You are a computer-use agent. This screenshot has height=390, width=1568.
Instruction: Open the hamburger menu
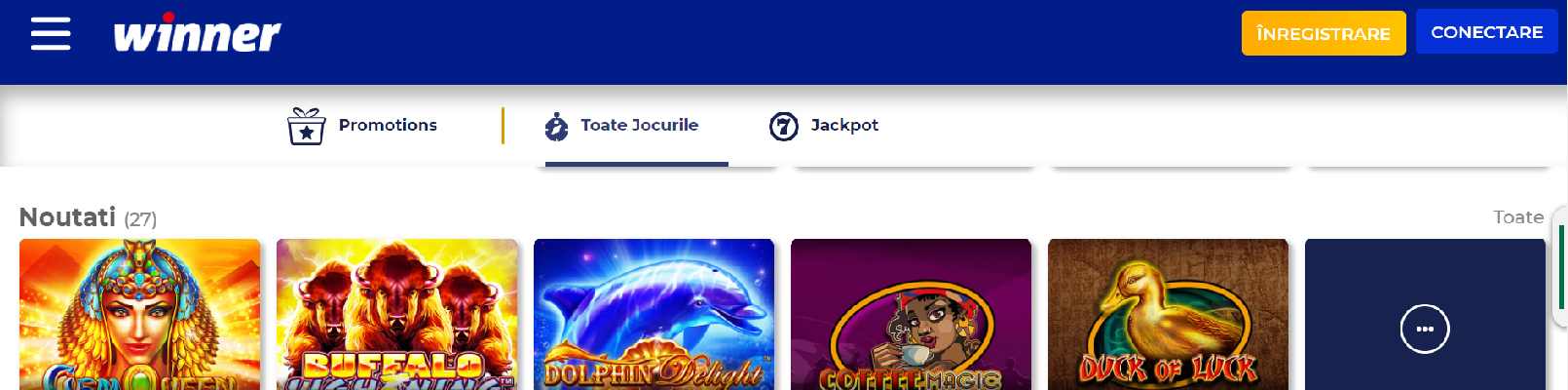[x=51, y=33]
